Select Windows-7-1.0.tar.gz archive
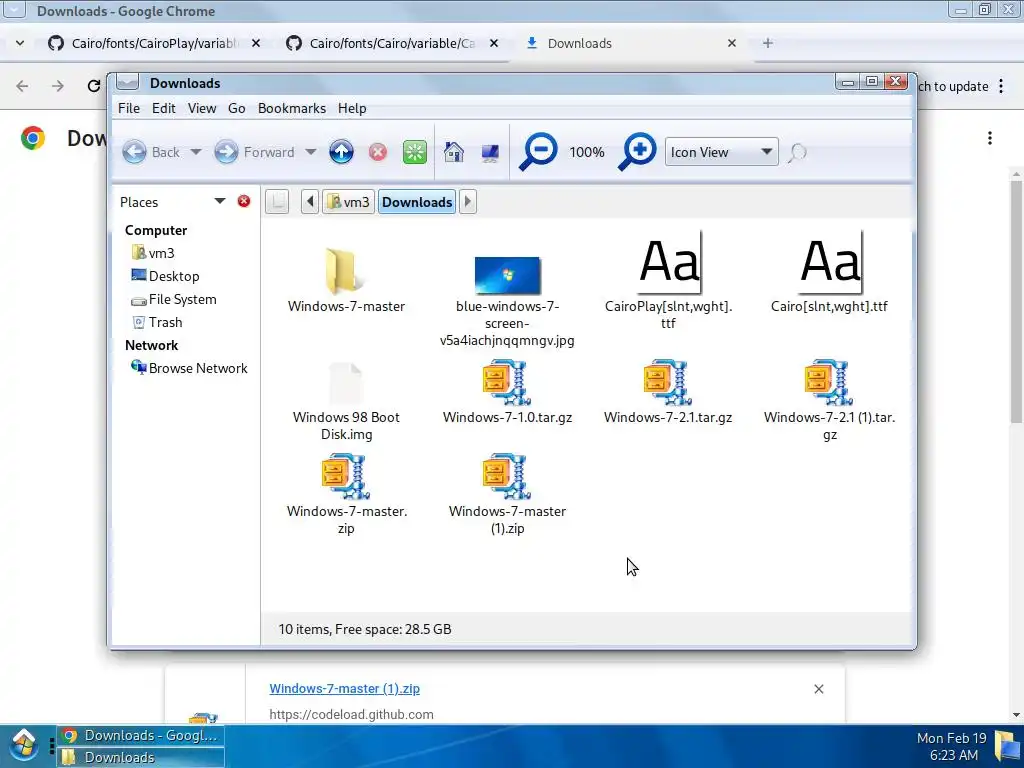The image size is (1024, 768). (x=507, y=392)
